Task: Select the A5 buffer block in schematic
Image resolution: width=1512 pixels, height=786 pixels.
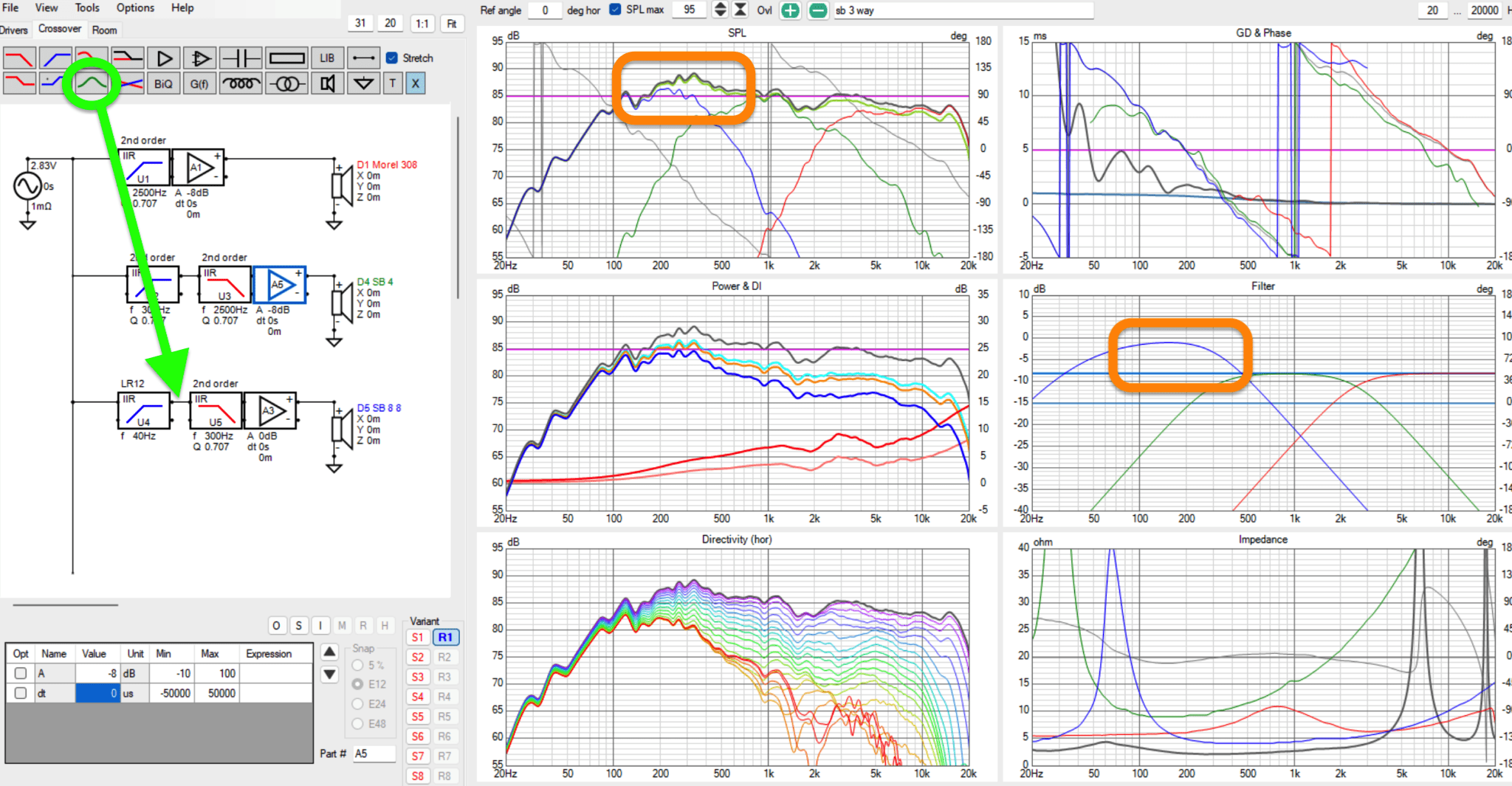Action: [x=279, y=285]
